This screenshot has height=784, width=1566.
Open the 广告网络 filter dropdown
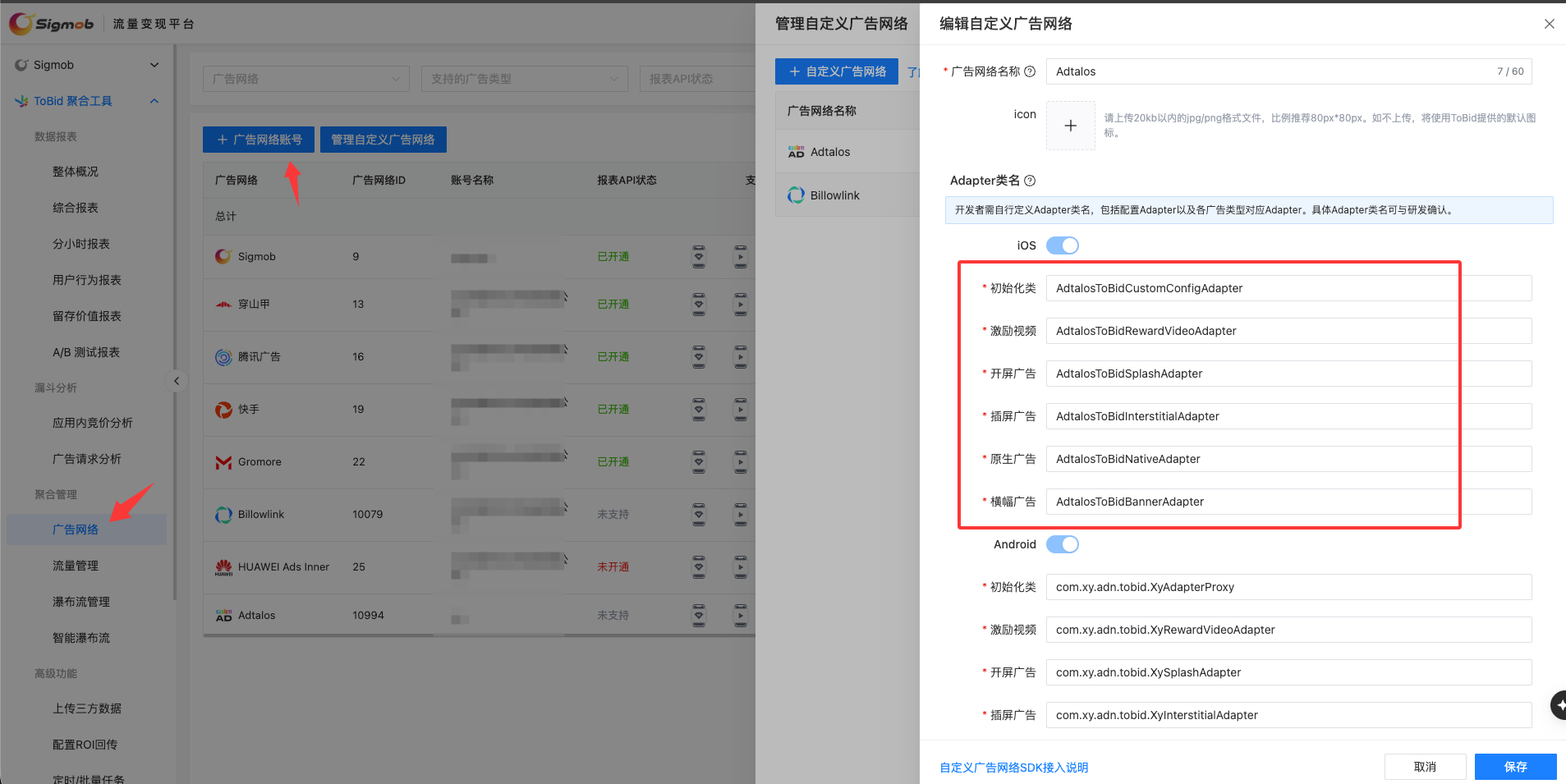305,79
